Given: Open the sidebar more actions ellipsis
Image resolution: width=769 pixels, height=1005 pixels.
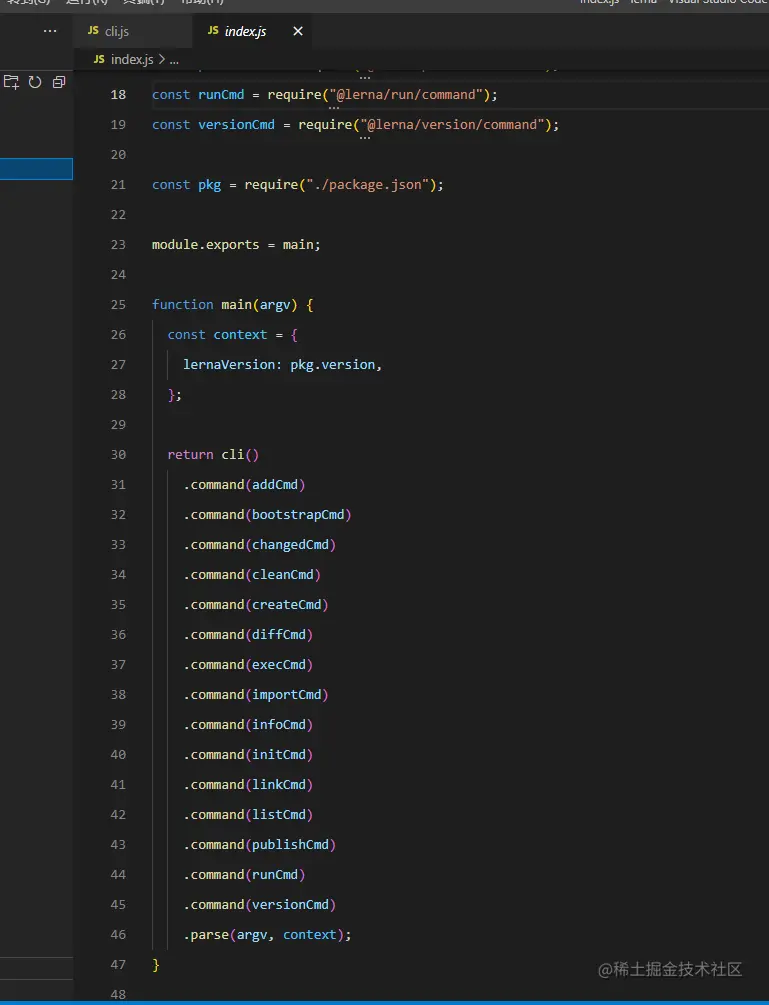Looking at the screenshot, I should click(50, 31).
